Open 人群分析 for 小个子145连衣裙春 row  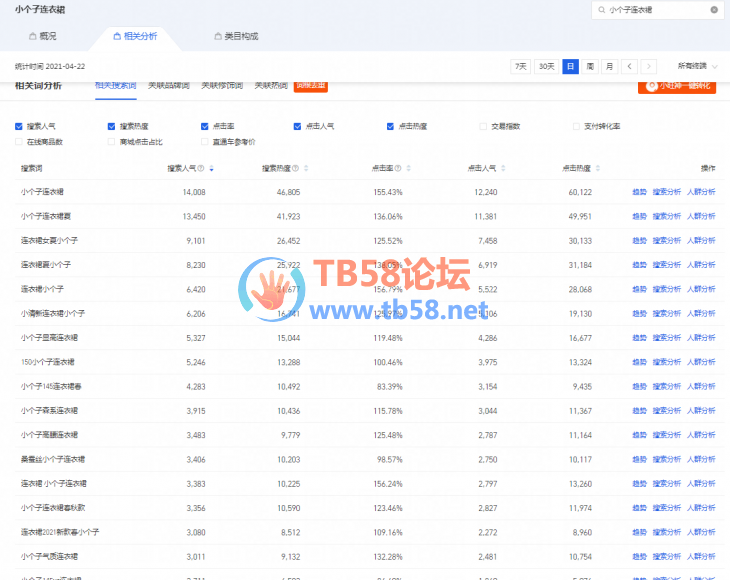click(x=701, y=386)
